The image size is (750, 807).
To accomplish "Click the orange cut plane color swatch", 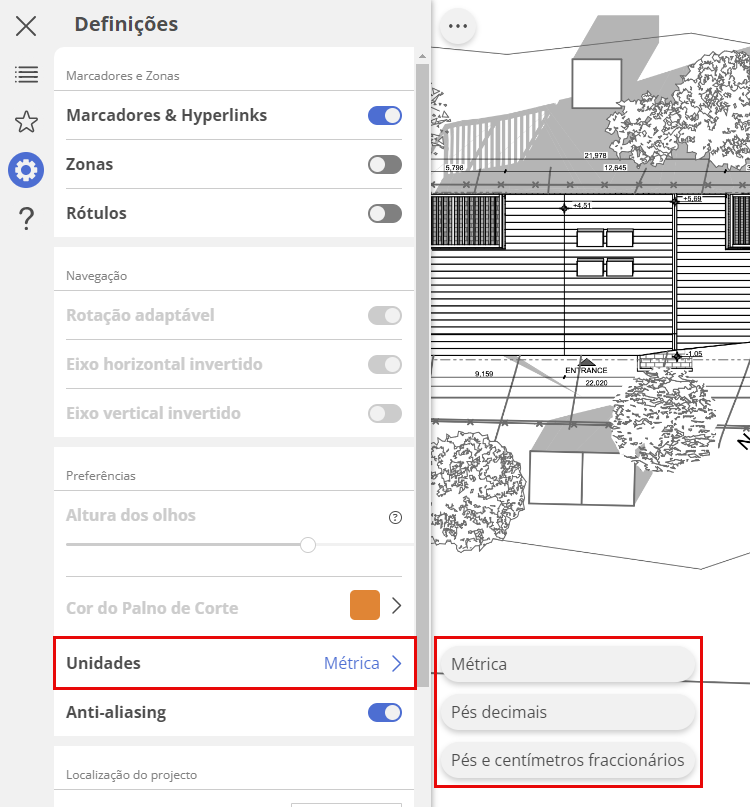I will (x=365, y=606).
